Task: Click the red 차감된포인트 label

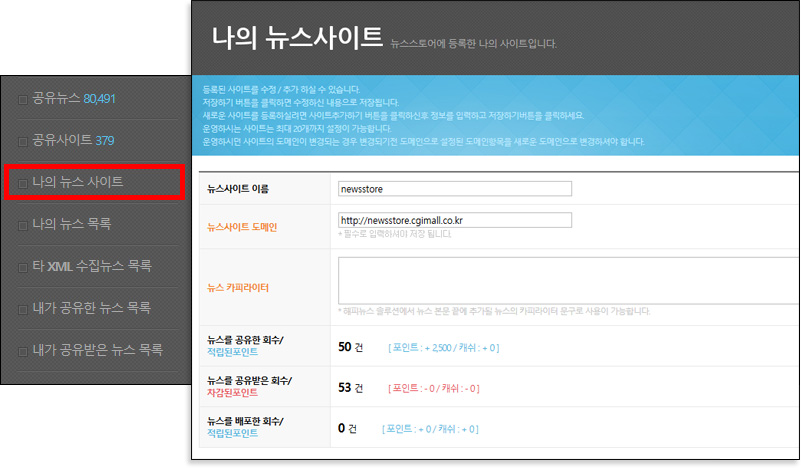Action: pos(232,392)
